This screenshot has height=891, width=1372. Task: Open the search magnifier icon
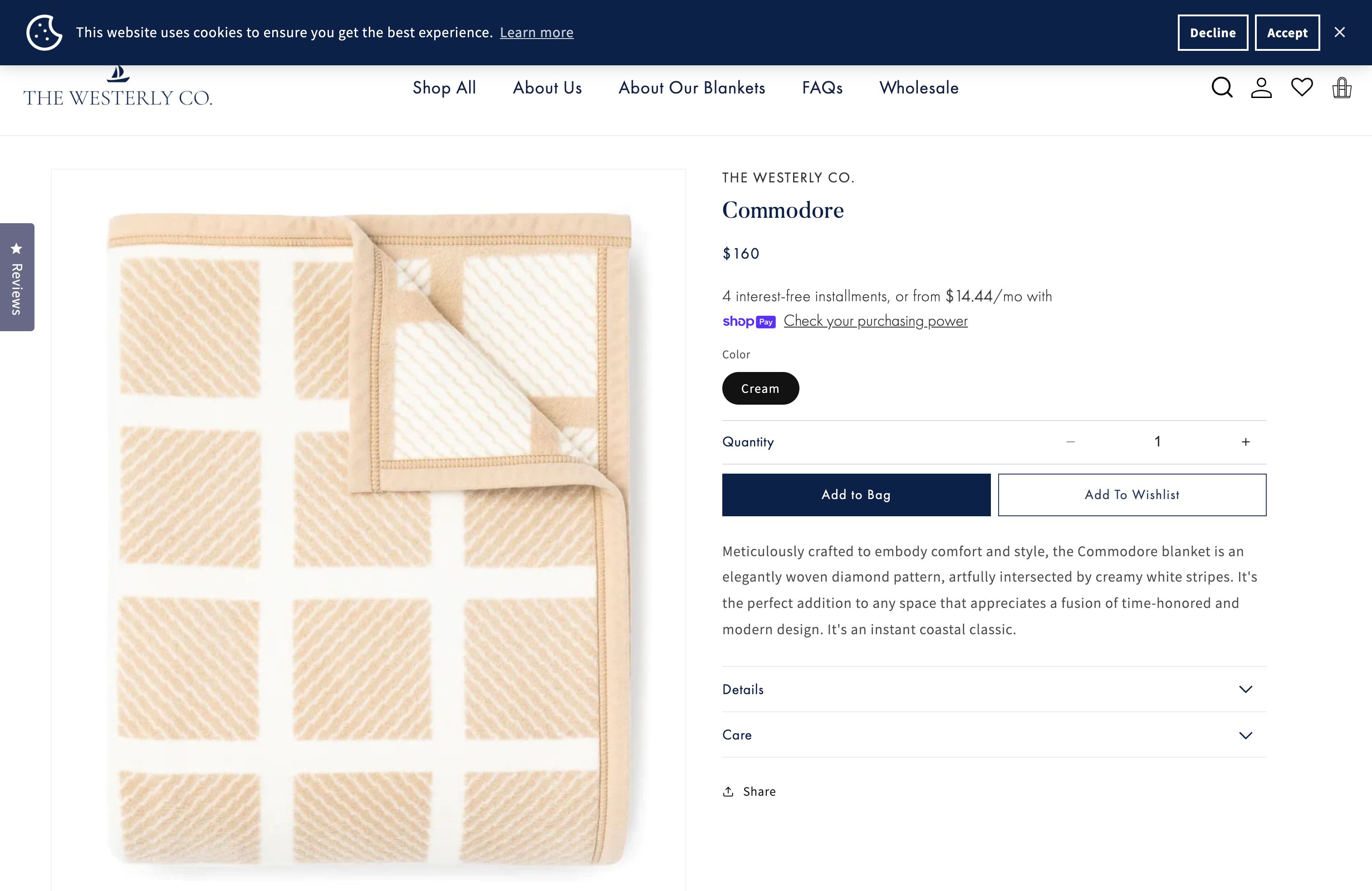click(x=1221, y=88)
